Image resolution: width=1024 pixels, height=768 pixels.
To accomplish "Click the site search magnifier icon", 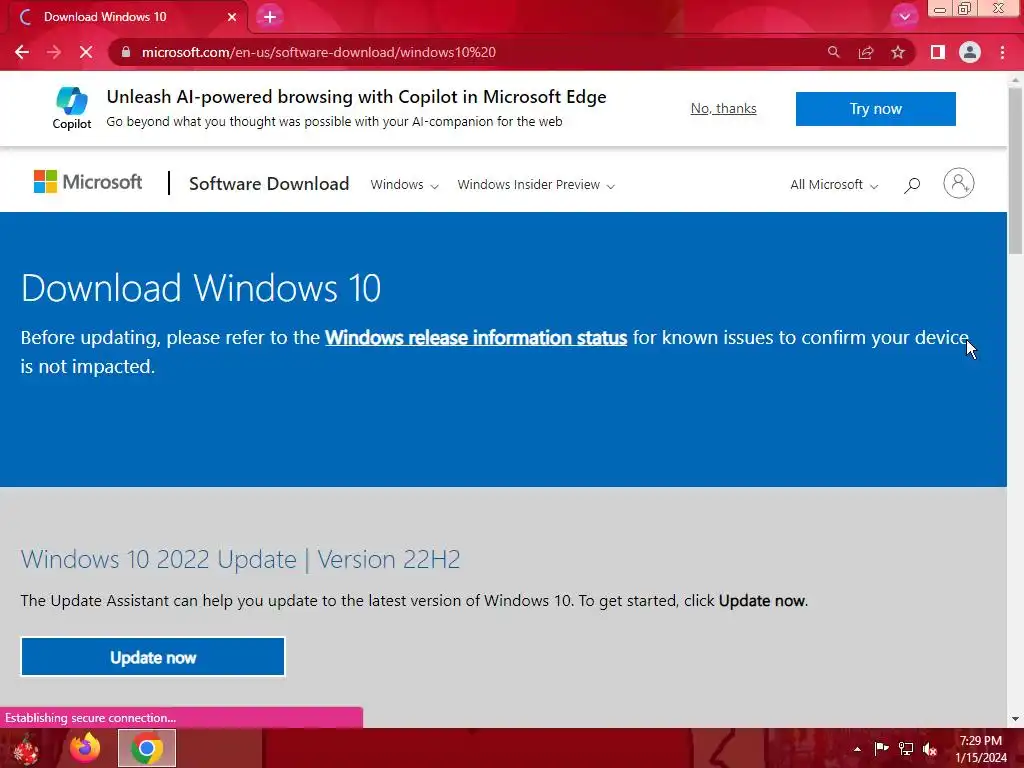I will pos(912,185).
